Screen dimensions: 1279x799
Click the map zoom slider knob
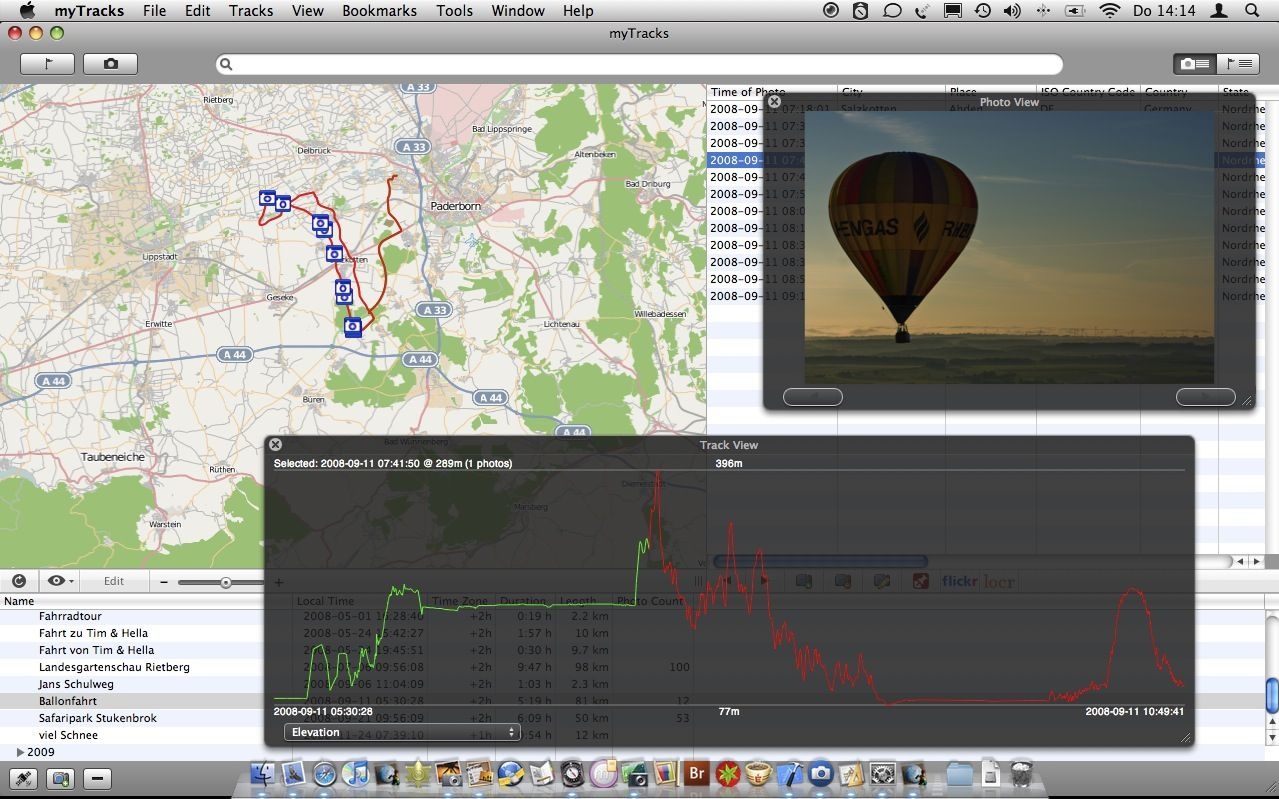pyautogui.click(x=226, y=582)
